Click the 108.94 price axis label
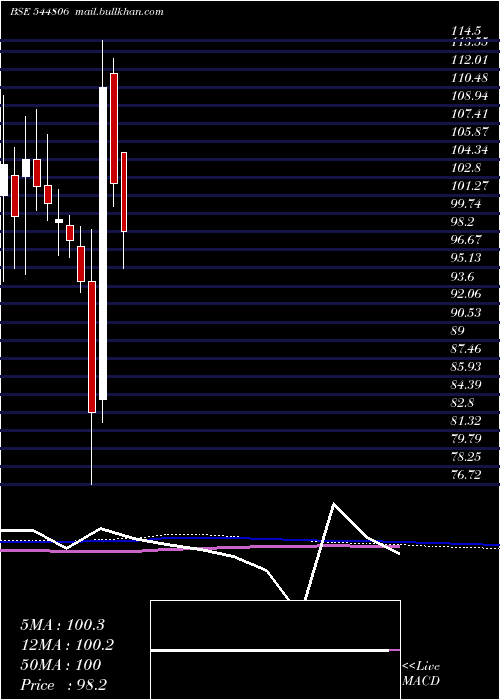Image resolution: width=500 pixels, height=700 pixels. tap(469, 96)
